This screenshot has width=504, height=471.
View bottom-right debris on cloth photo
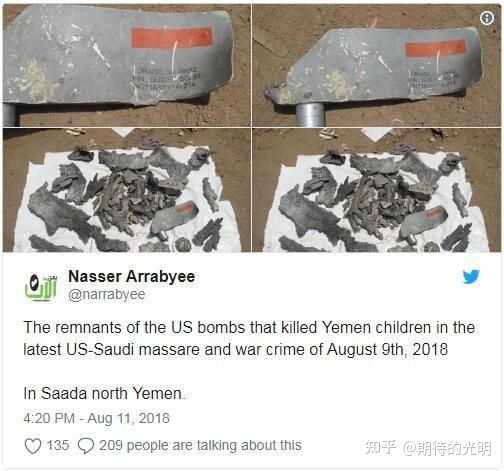pyautogui.click(x=376, y=190)
